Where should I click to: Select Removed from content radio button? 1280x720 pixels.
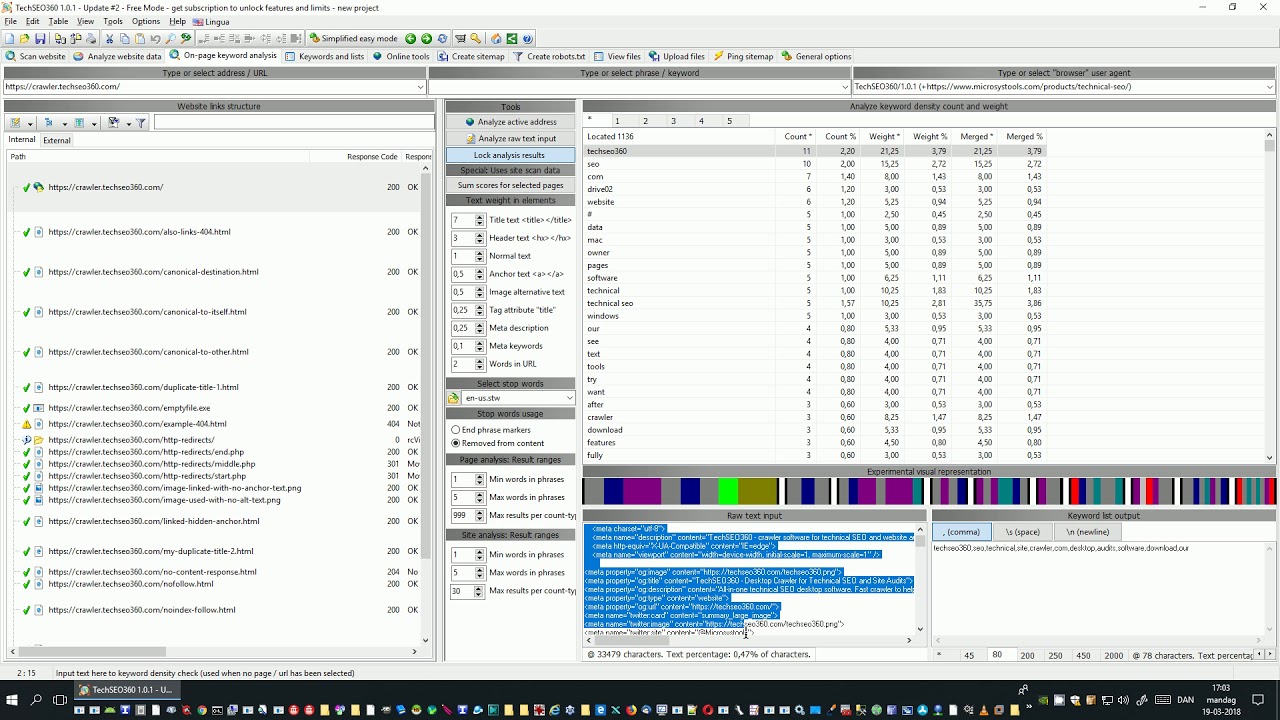[x=456, y=443]
